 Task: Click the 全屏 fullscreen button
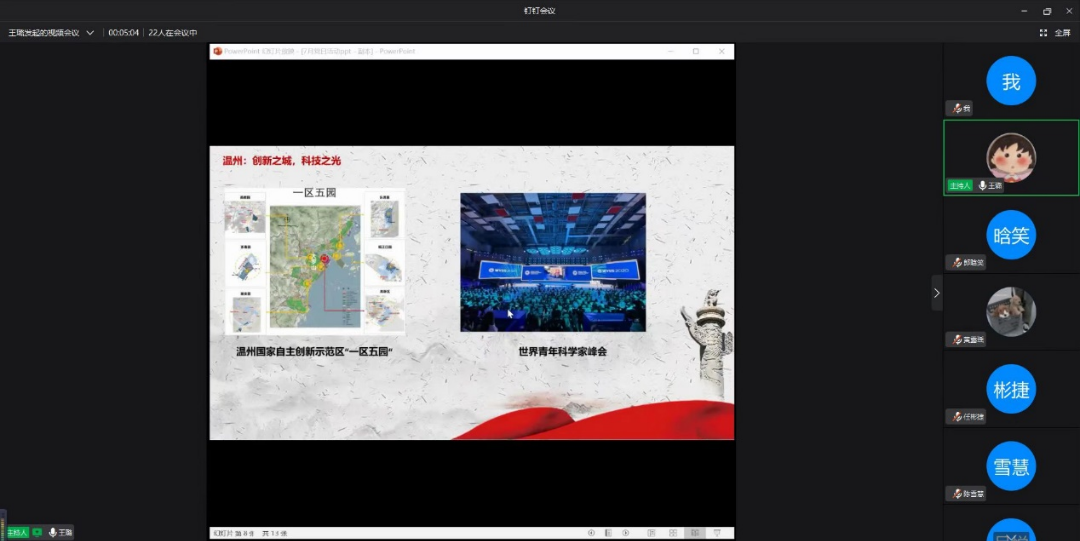click(1056, 33)
